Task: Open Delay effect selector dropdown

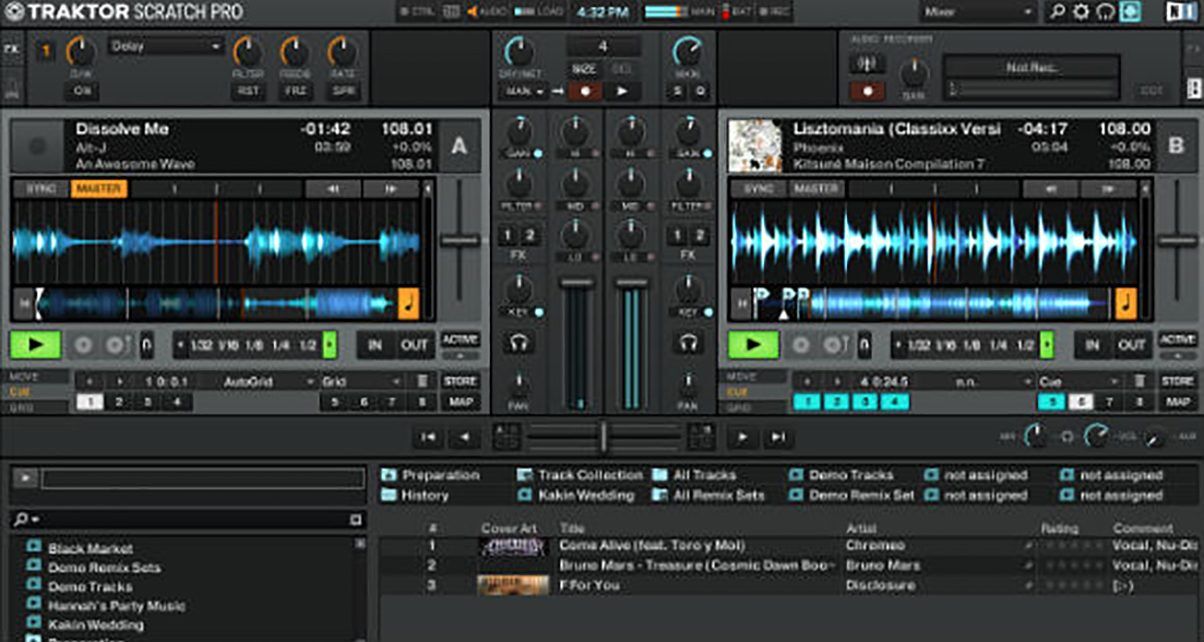Action: (166, 46)
